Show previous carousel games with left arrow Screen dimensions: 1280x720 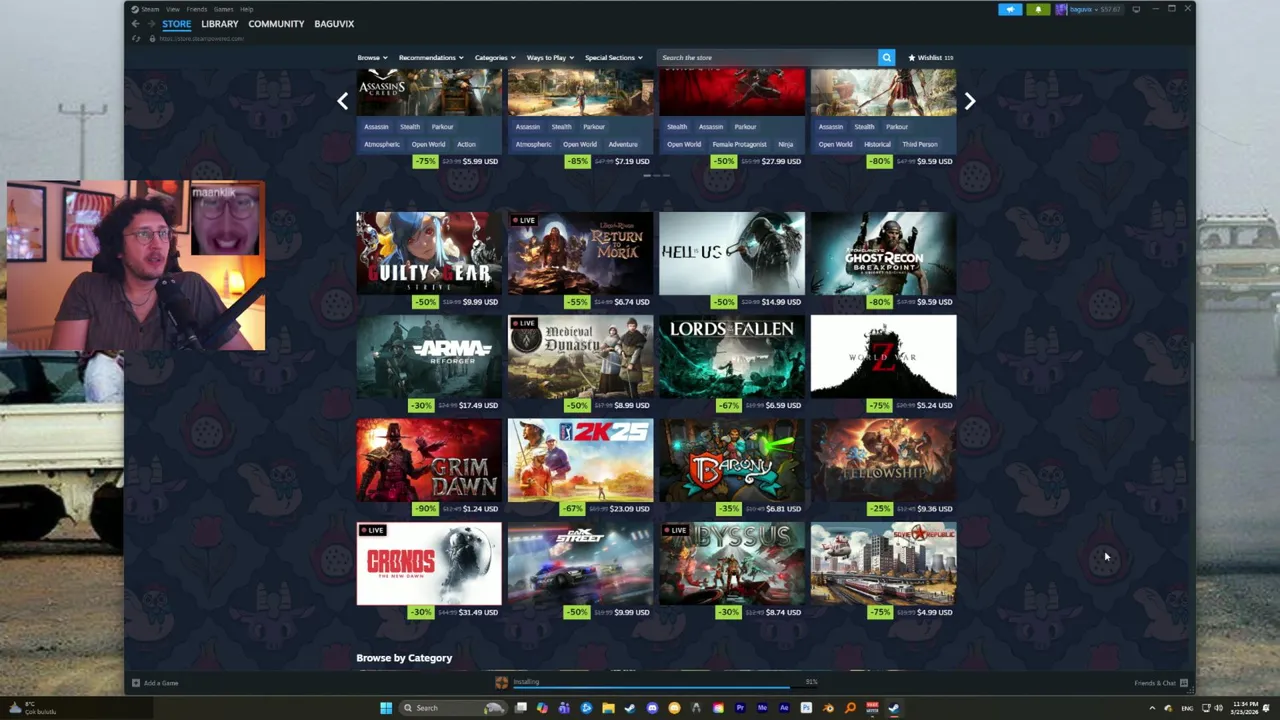tap(343, 101)
